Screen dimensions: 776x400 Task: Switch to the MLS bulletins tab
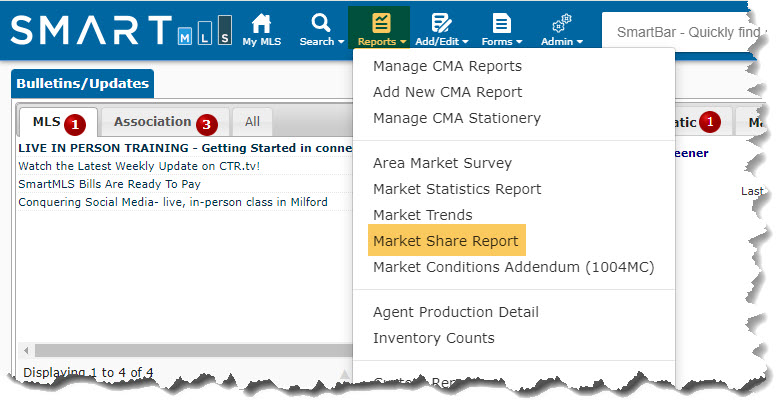point(58,122)
